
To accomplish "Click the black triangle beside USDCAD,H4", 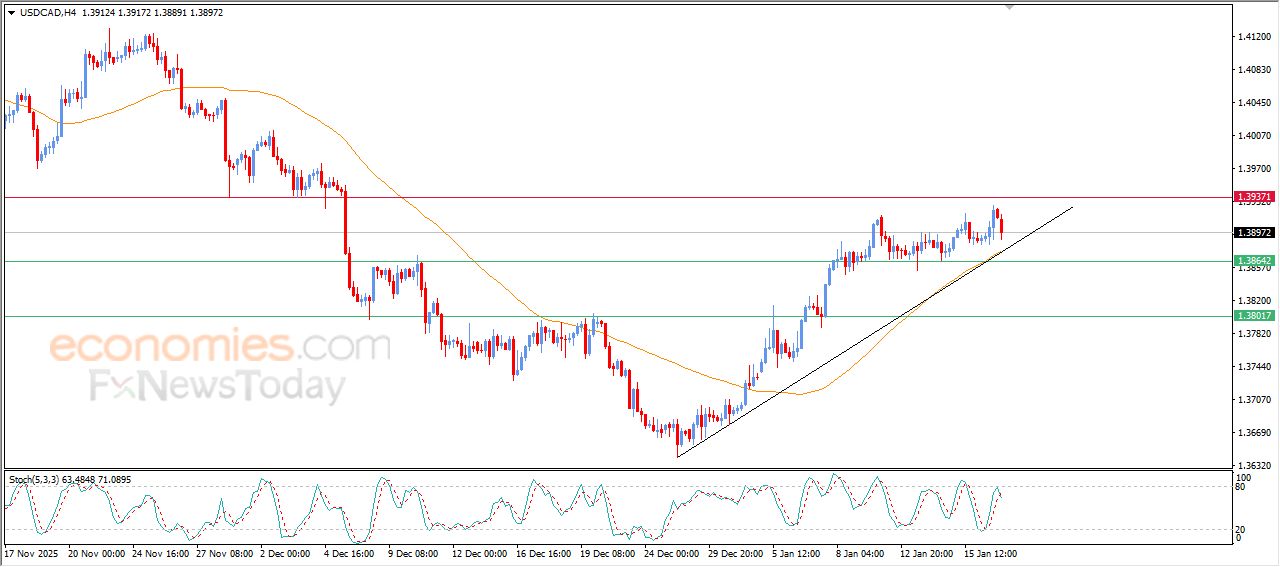I will 11,13.
